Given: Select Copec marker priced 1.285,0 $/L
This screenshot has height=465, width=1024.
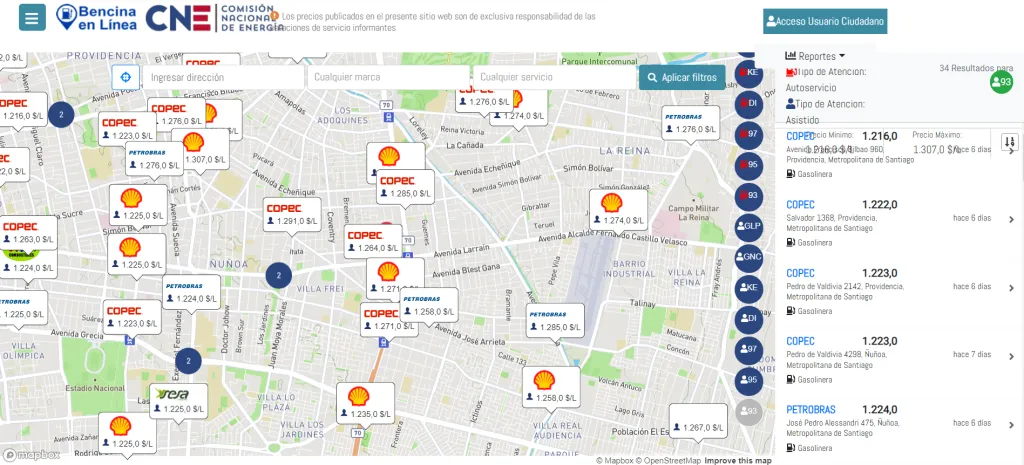Looking at the screenshot, I should coord(406,187).
